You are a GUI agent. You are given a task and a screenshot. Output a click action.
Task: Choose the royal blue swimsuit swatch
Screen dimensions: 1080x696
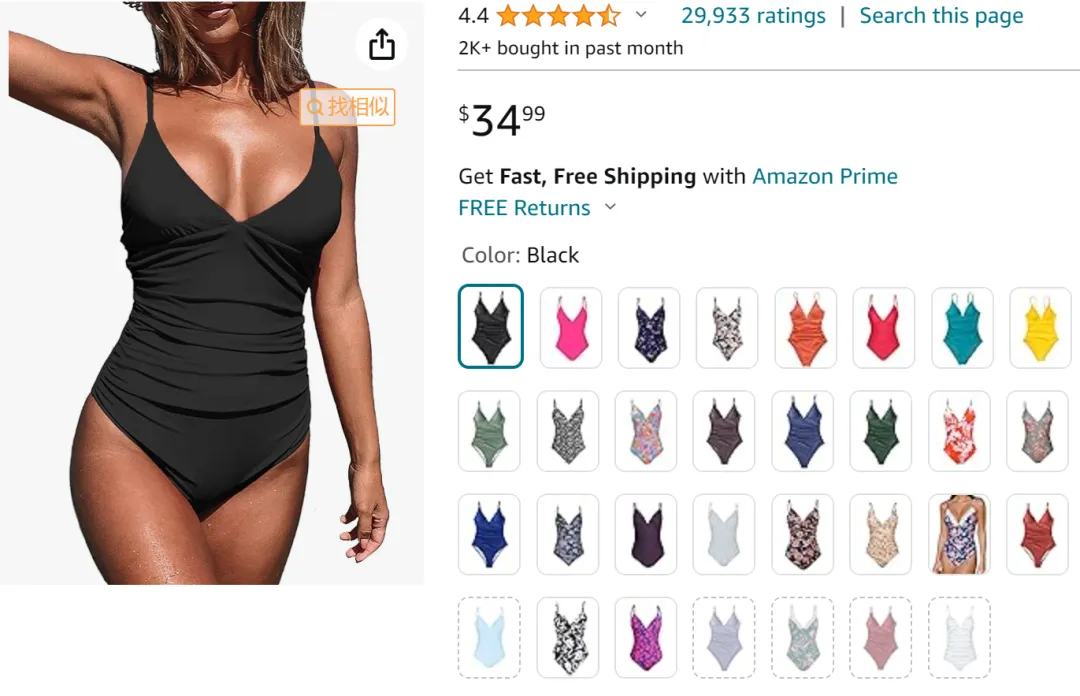coord(489,534)
